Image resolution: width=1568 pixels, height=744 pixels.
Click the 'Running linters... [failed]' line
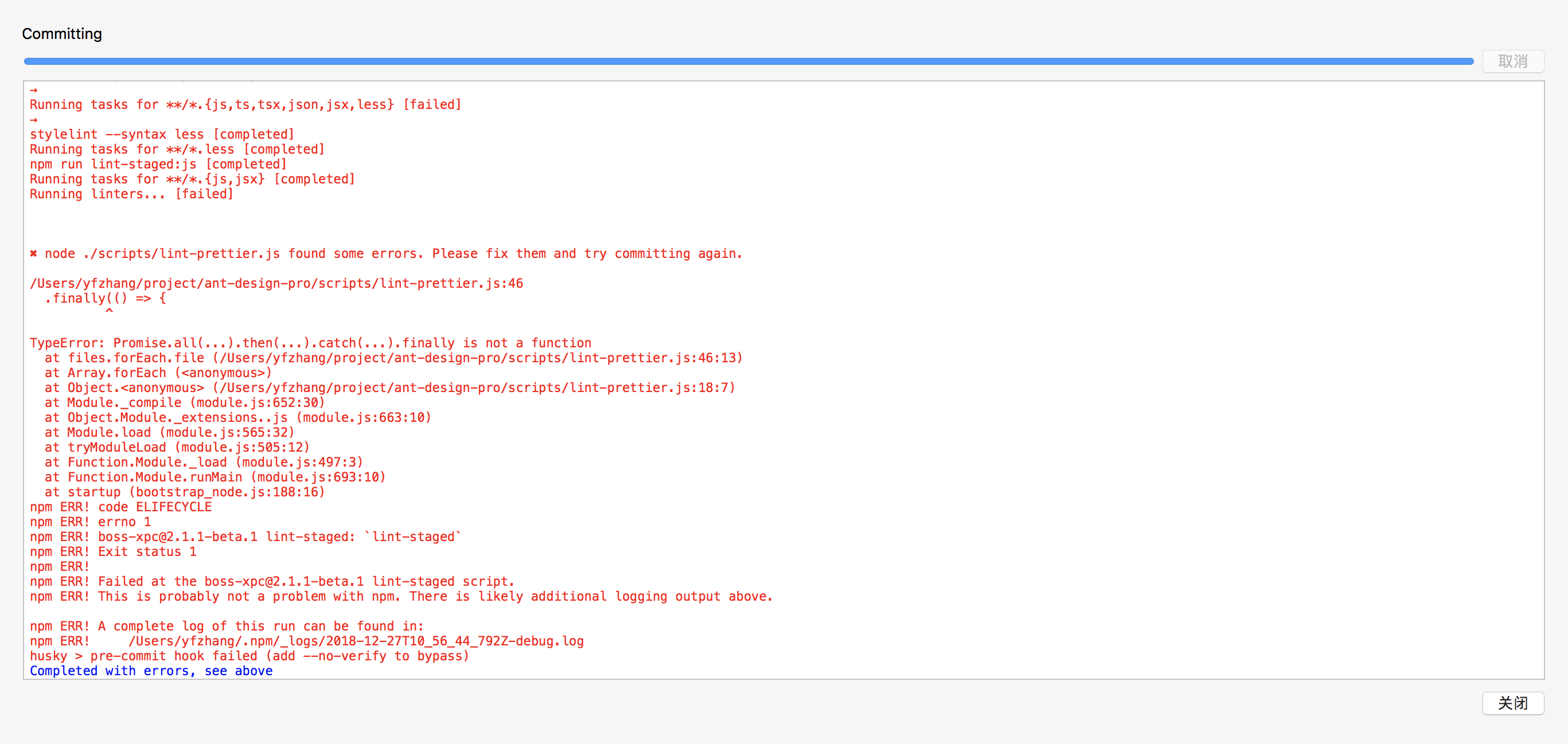coord(131,194)
